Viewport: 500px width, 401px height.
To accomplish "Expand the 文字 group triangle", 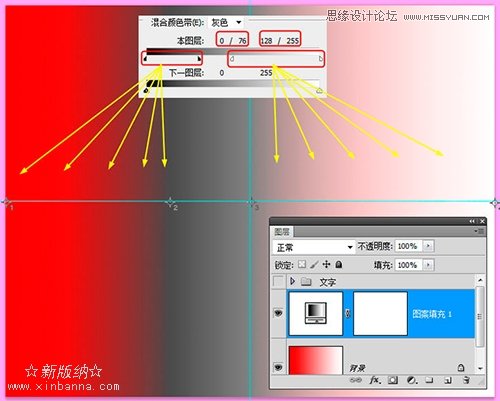I will tap(293, 281).
